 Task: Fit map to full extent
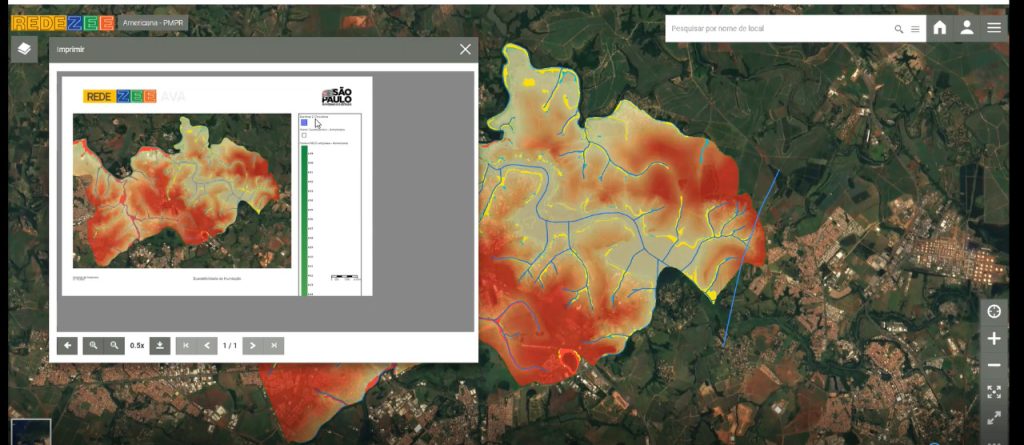point(994,392)
